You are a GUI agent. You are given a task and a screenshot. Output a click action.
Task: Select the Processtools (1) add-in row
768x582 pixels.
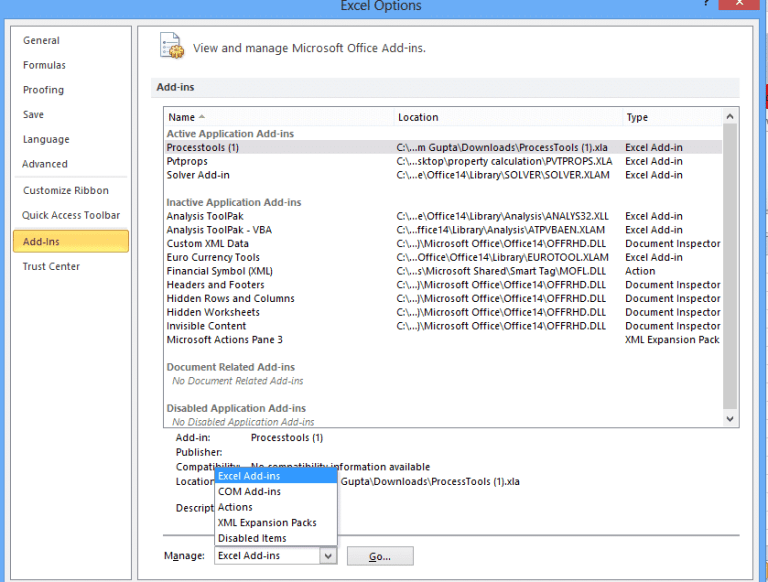[443, 147]
